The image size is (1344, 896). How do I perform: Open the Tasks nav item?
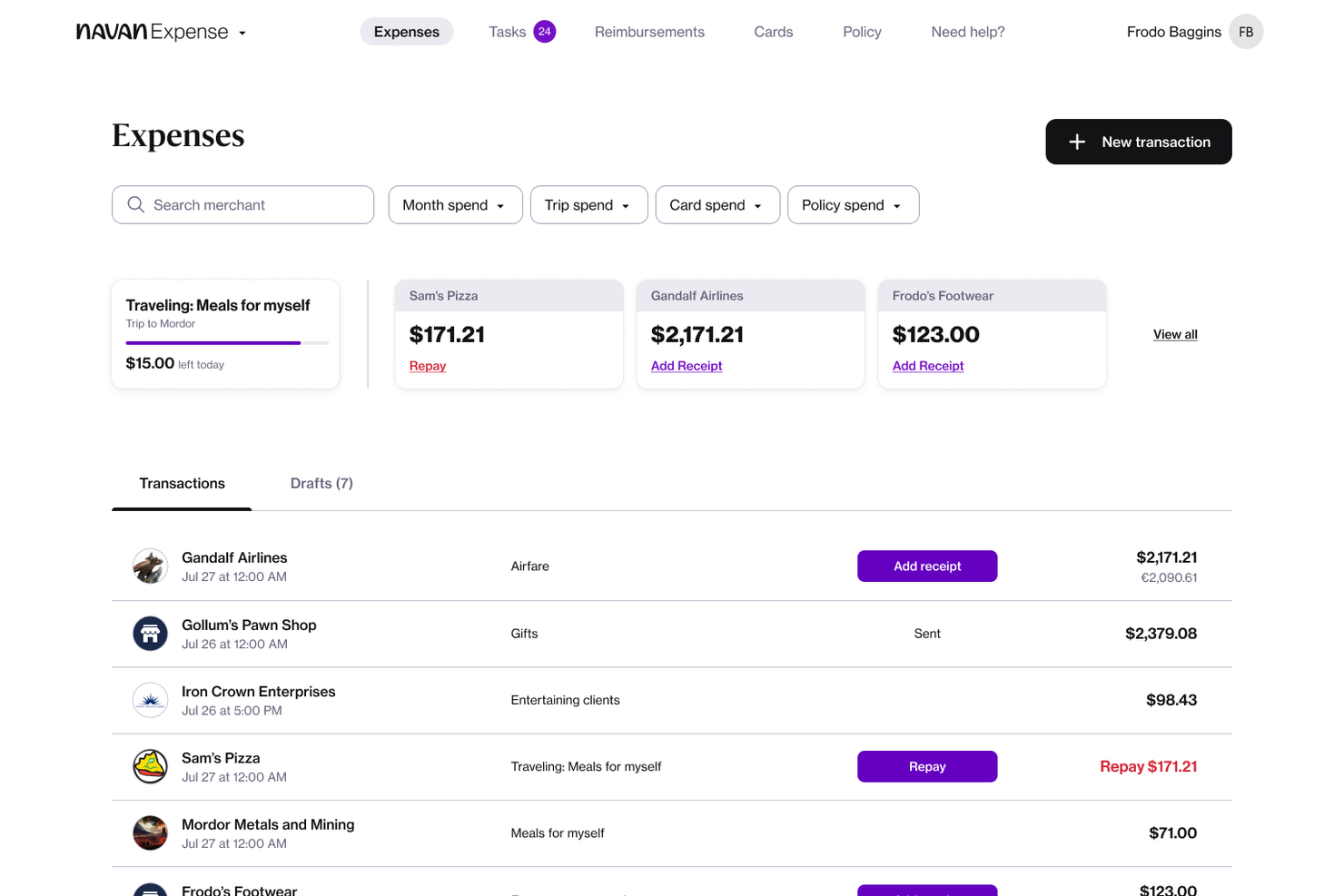click(x=508, y=32)
